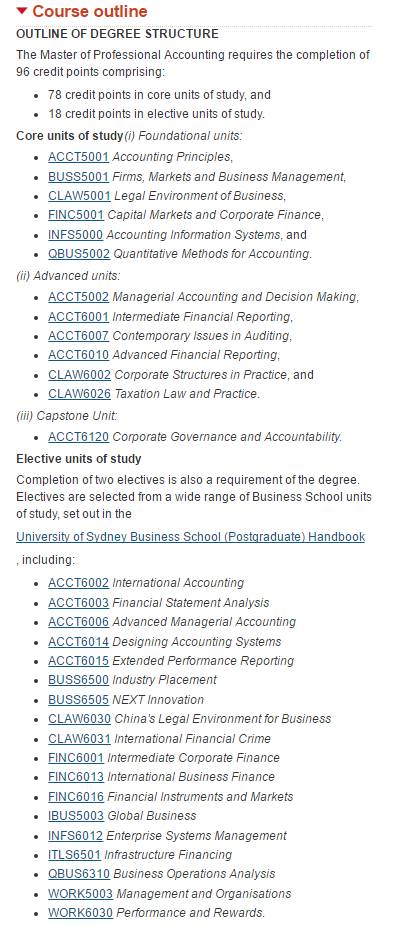416x926 pixels.
Task: Open FINC5001 Capital Markets unit
Action: 76,216
